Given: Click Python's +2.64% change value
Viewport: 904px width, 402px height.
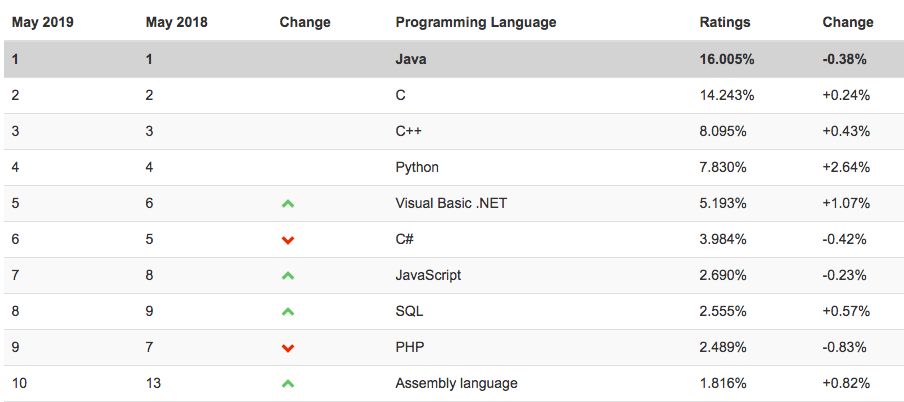Looking at the screenshot, I should click(845, 167).
